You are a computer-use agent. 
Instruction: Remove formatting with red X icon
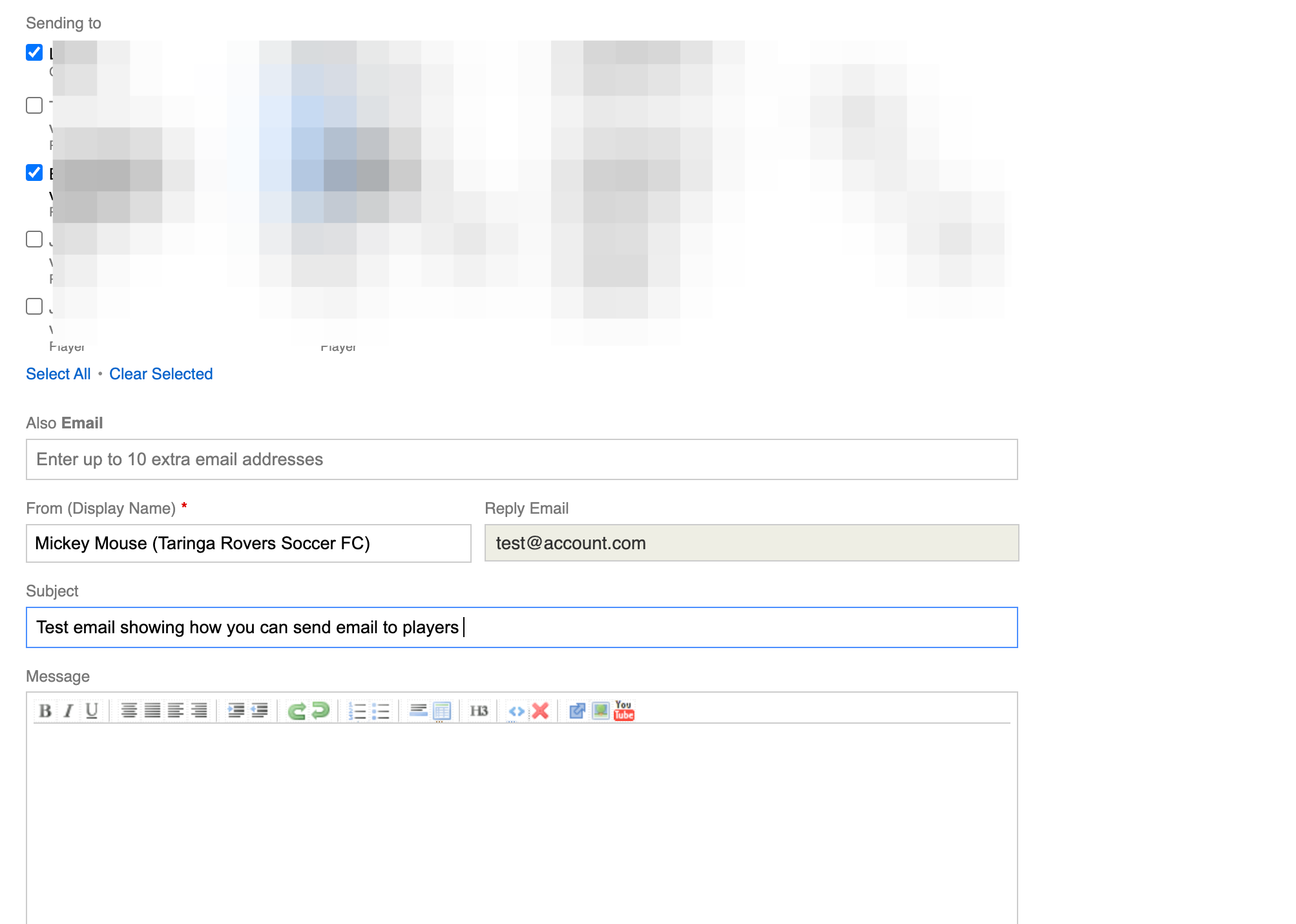(540, 711)
